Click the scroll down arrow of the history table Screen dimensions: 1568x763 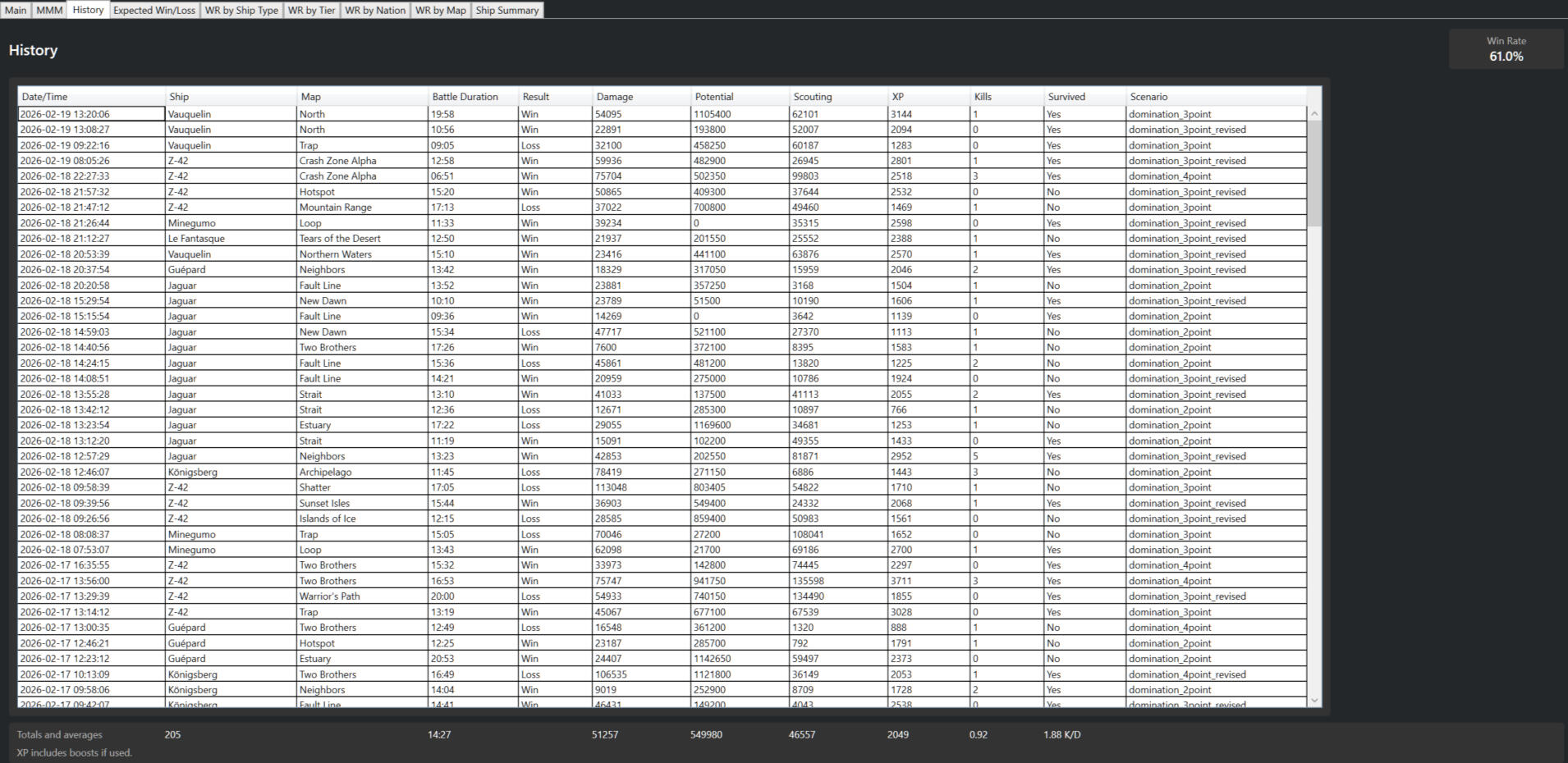(x=1314, y=700)
